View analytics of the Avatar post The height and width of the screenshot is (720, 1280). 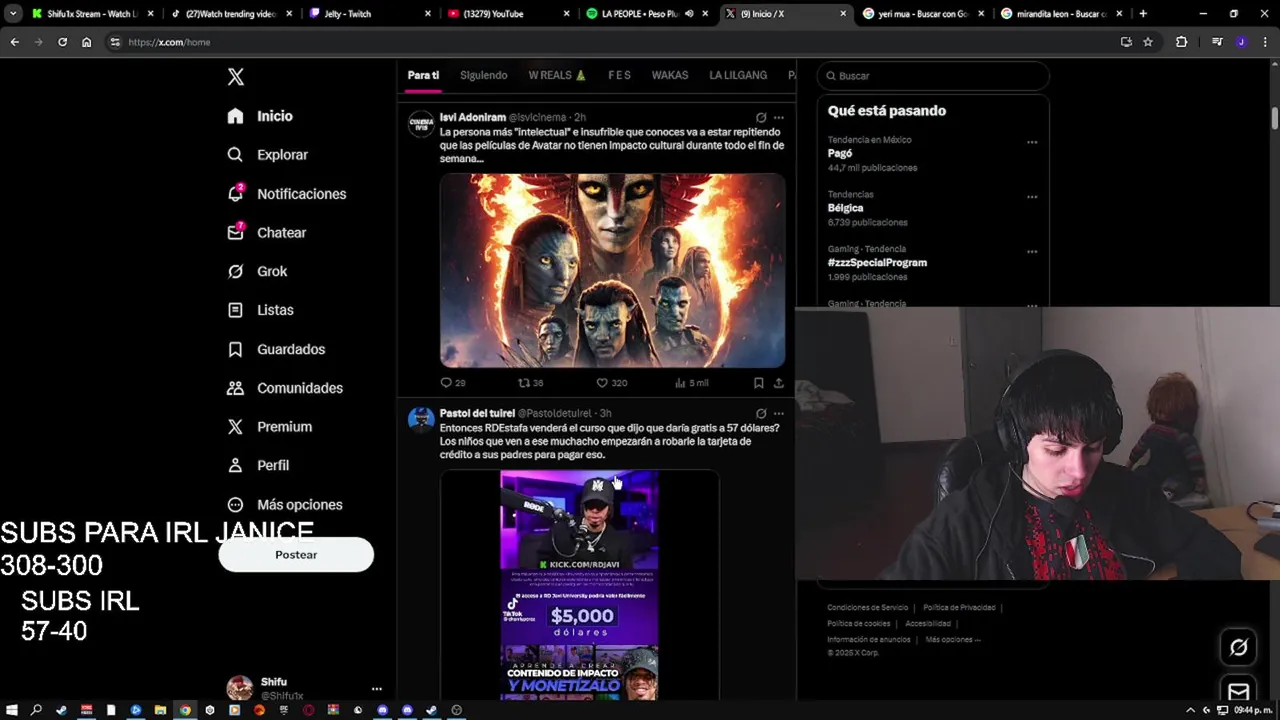point(692,383)
